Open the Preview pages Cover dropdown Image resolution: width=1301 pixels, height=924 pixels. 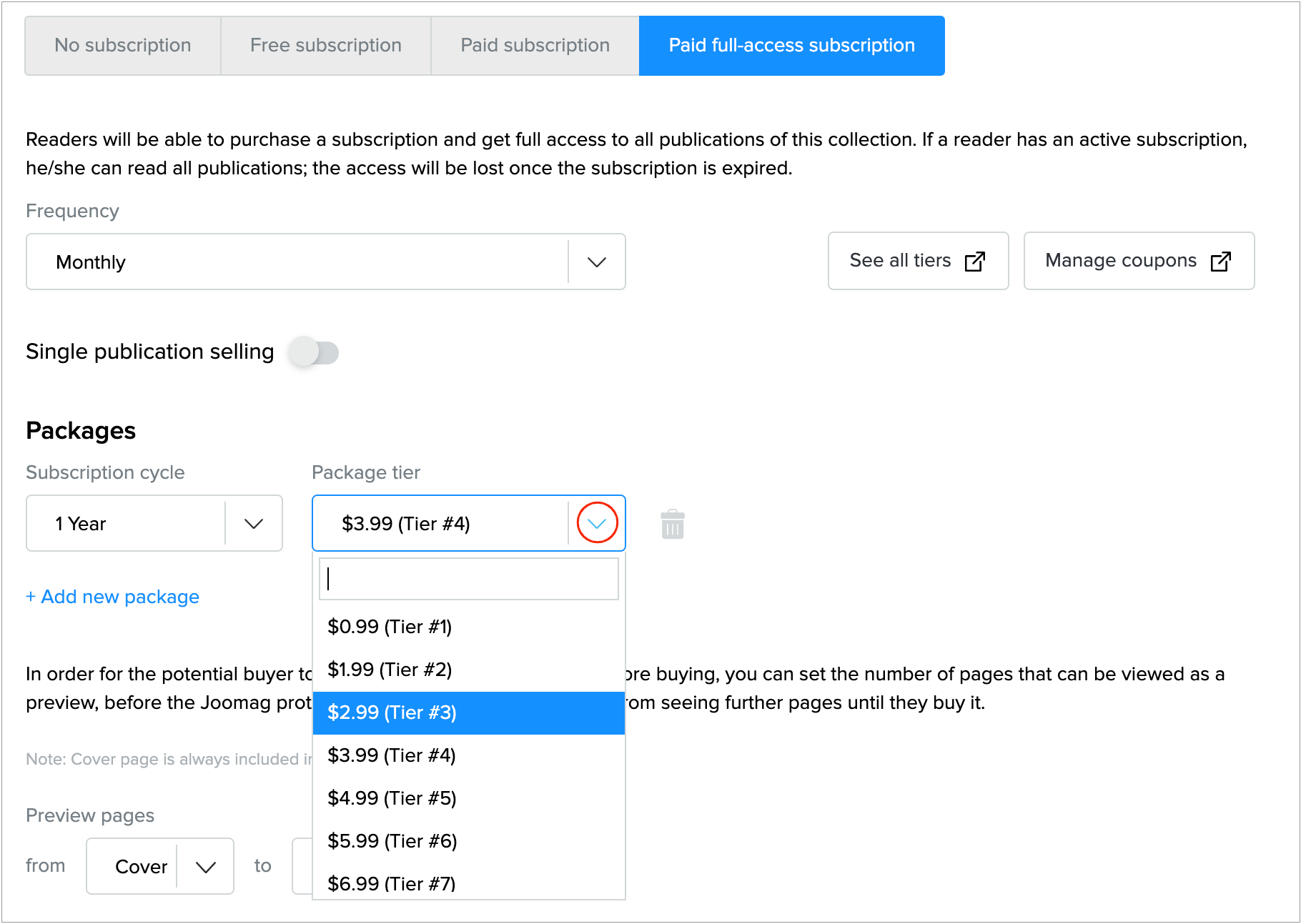coord(205,867)
